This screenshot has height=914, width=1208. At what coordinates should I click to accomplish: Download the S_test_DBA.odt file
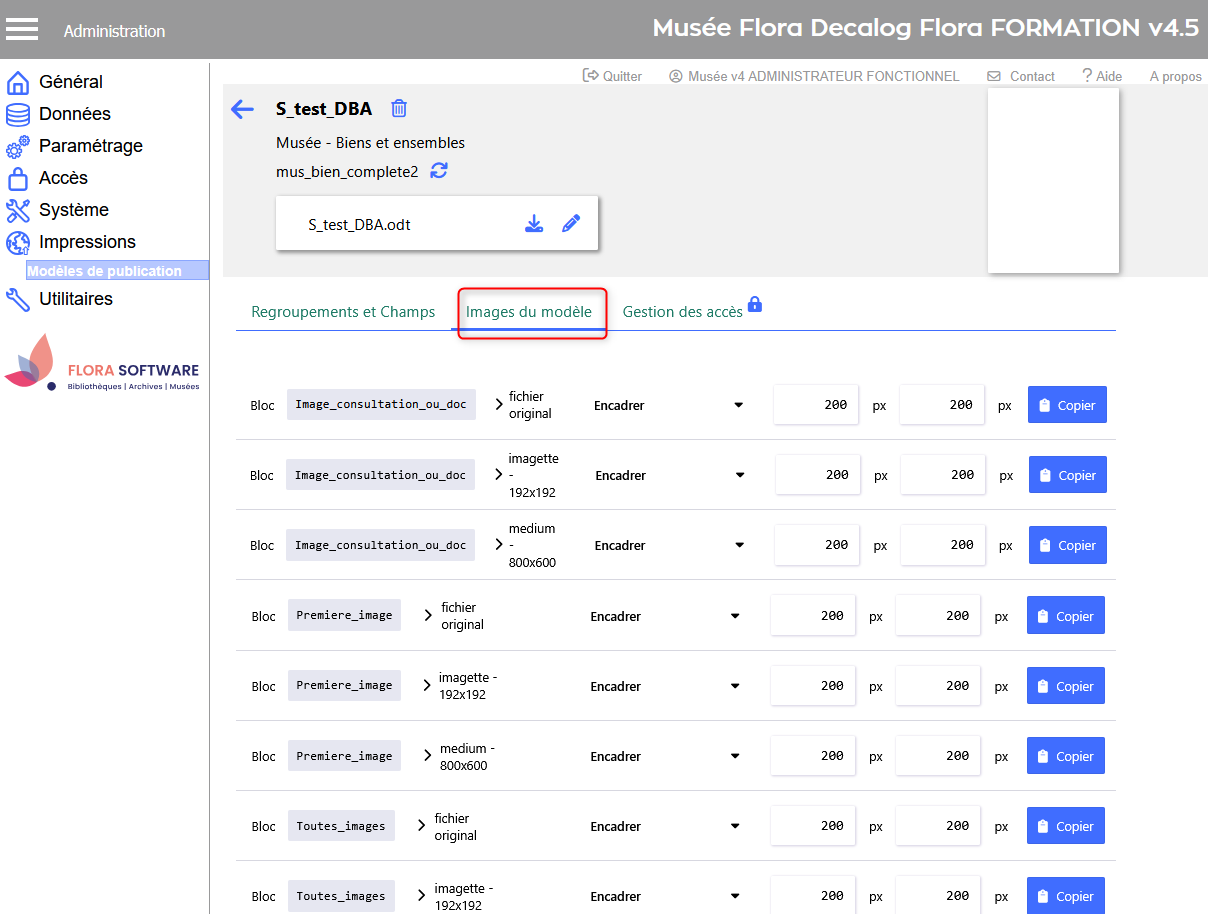coord(534,224)
